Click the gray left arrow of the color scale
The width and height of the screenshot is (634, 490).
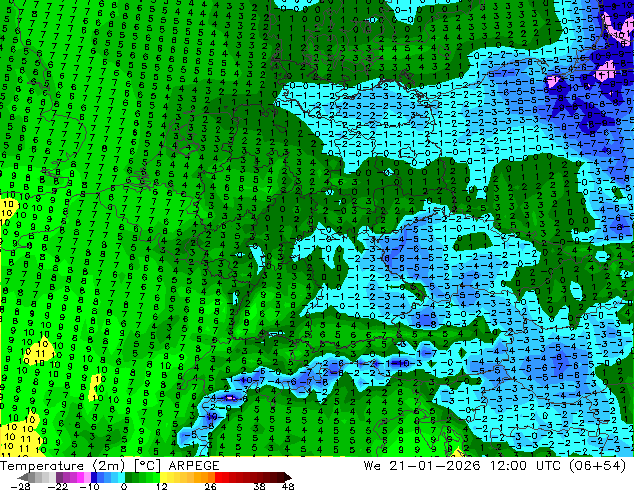(23, 477)
